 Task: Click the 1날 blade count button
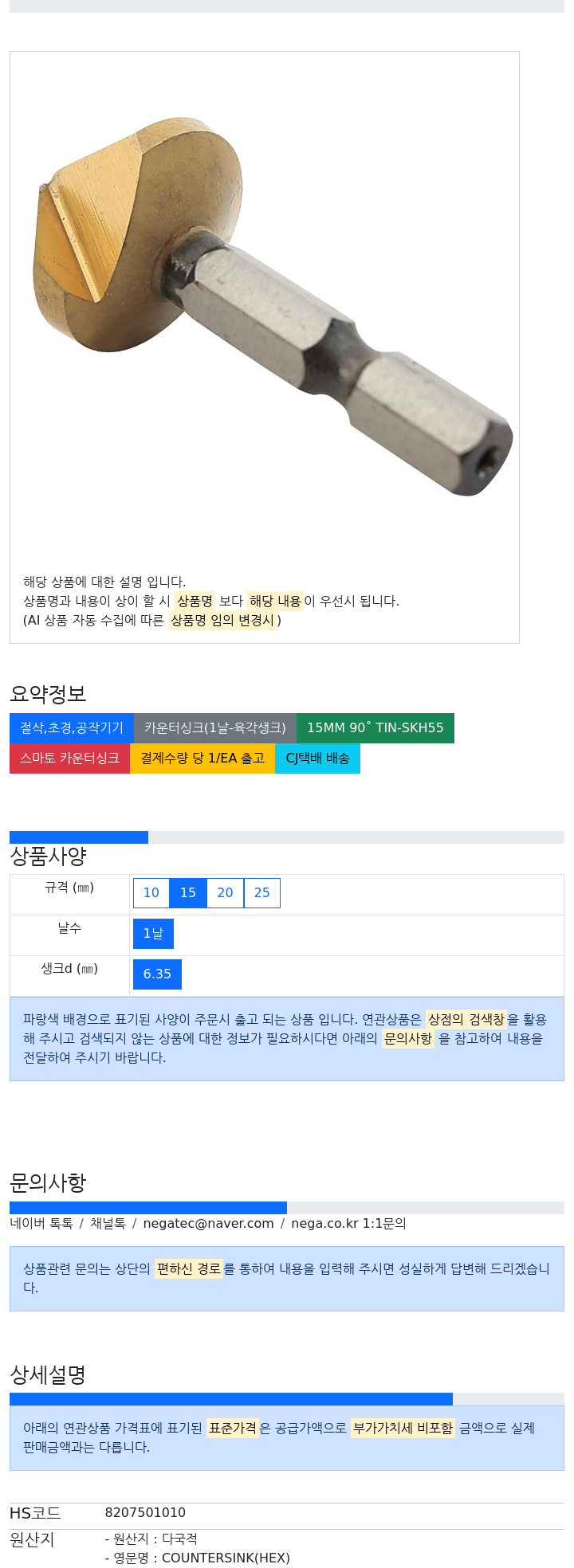pos(153,933)
